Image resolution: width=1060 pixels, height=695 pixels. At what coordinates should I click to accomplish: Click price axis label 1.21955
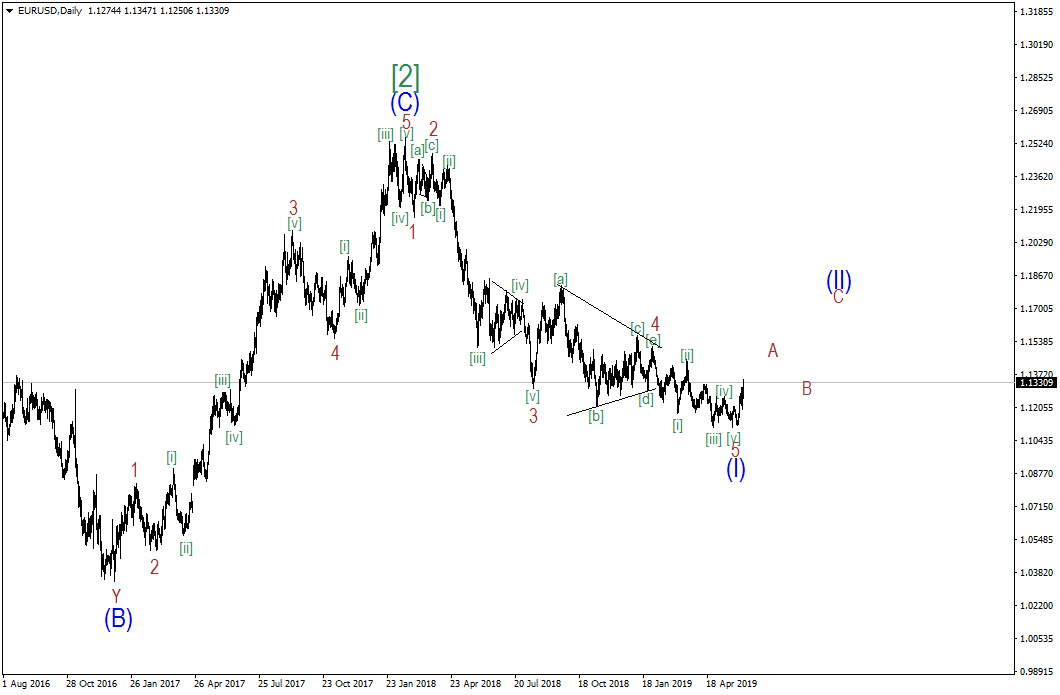pos(1036,210)
